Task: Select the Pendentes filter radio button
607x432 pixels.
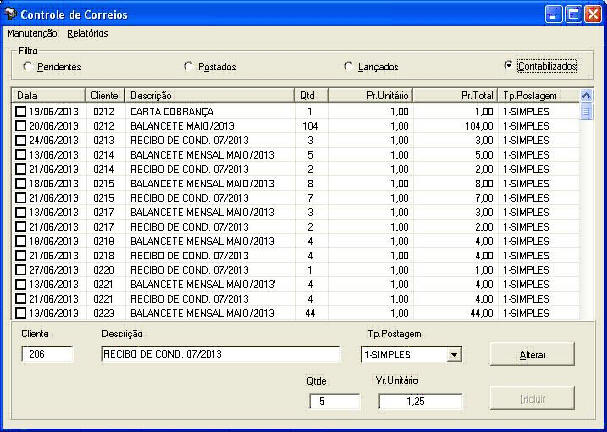Action: click(x=27, y=67)
